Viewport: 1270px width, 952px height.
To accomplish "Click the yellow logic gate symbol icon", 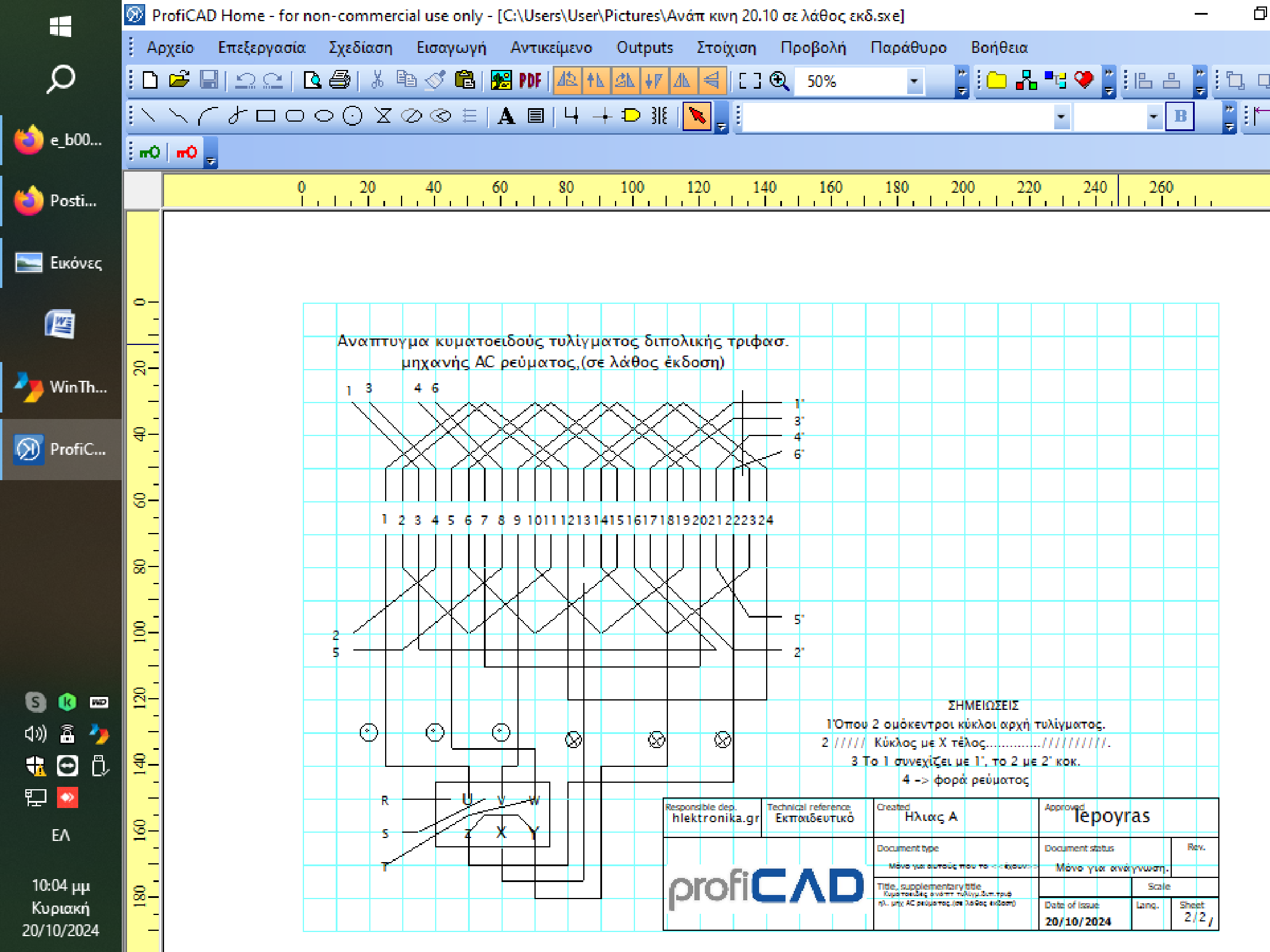I will (x=631, y=116).
